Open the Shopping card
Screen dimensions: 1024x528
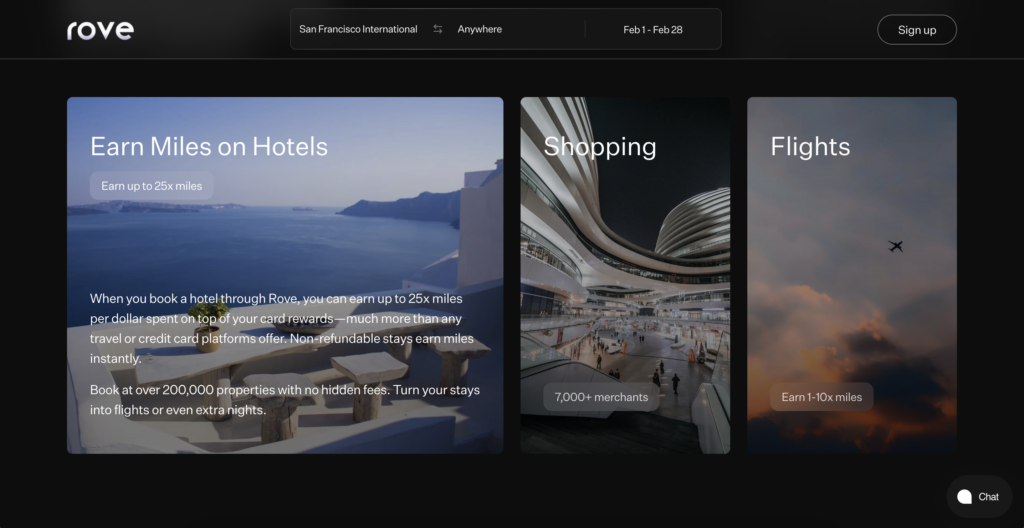point(625,275)
